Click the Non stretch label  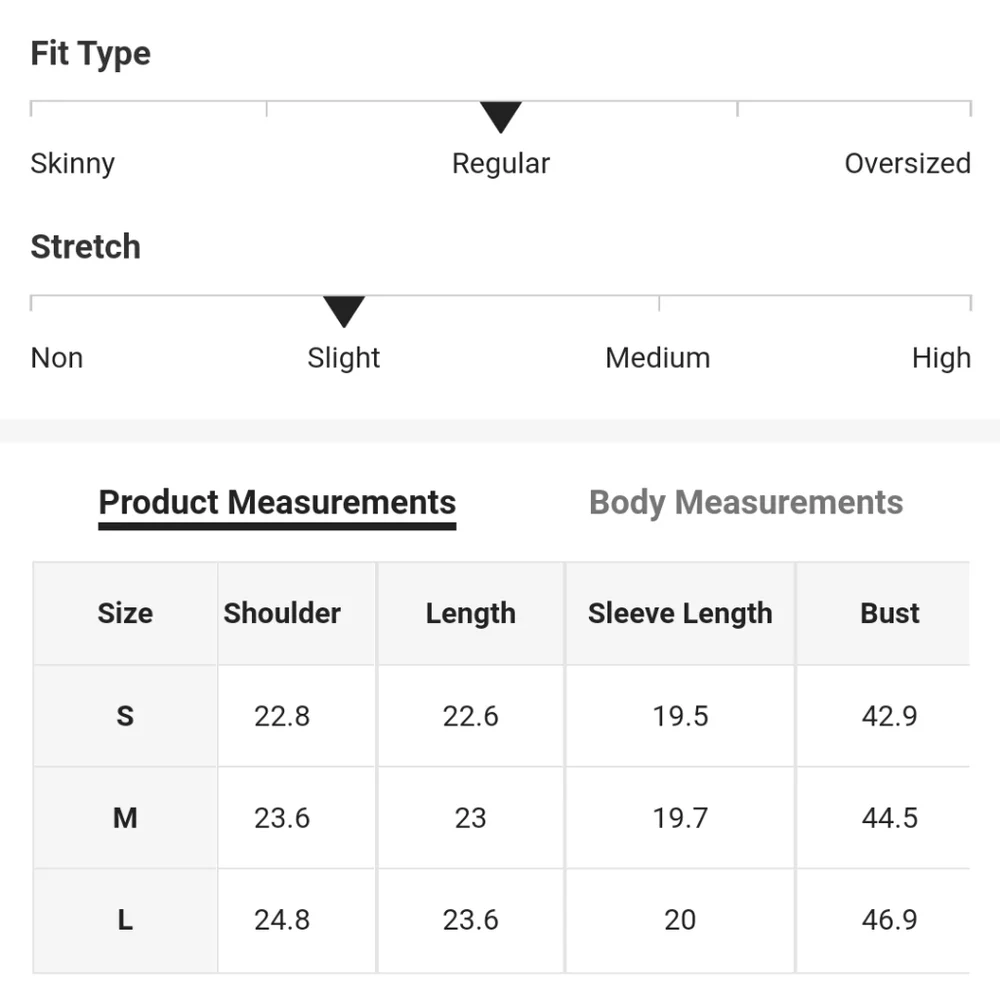tap(57, 357)
